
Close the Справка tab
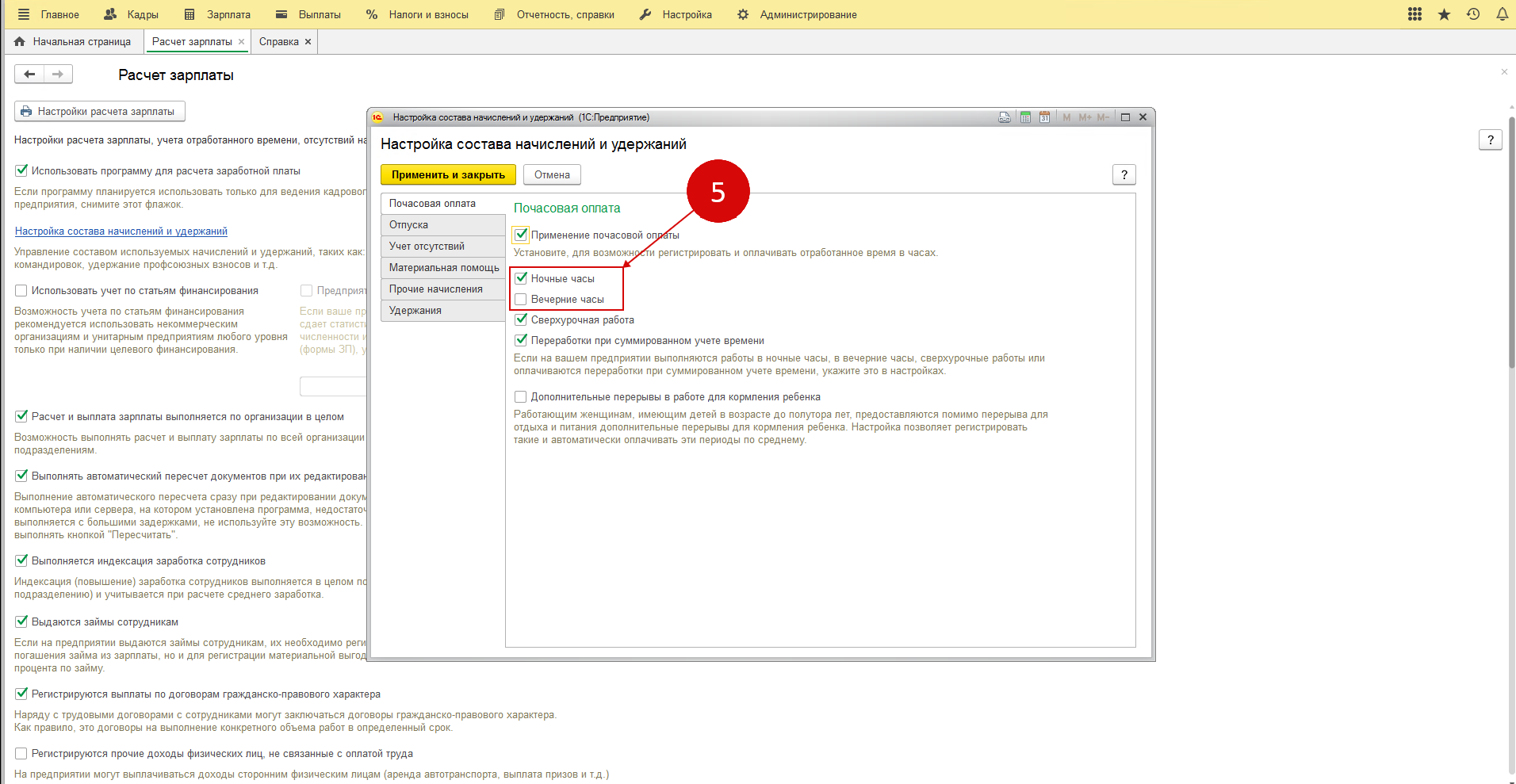click(308, 42)
